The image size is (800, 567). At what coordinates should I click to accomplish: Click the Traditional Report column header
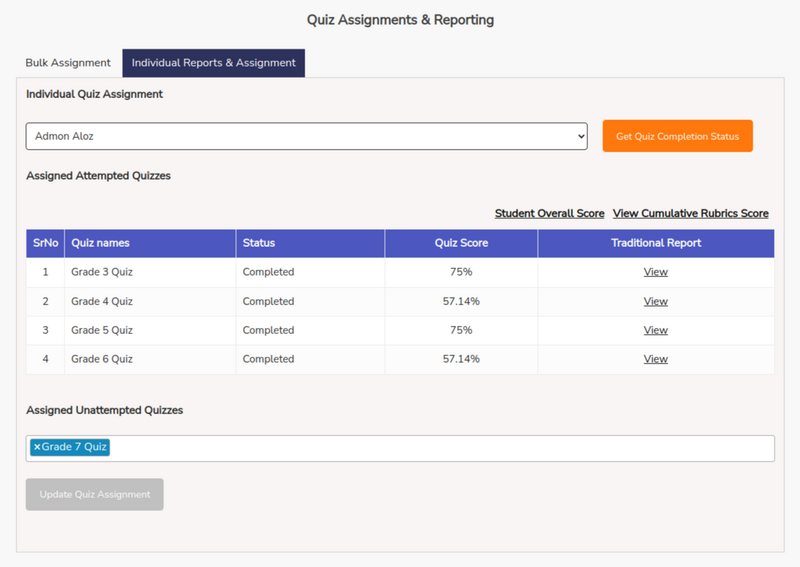click(656, 243)
